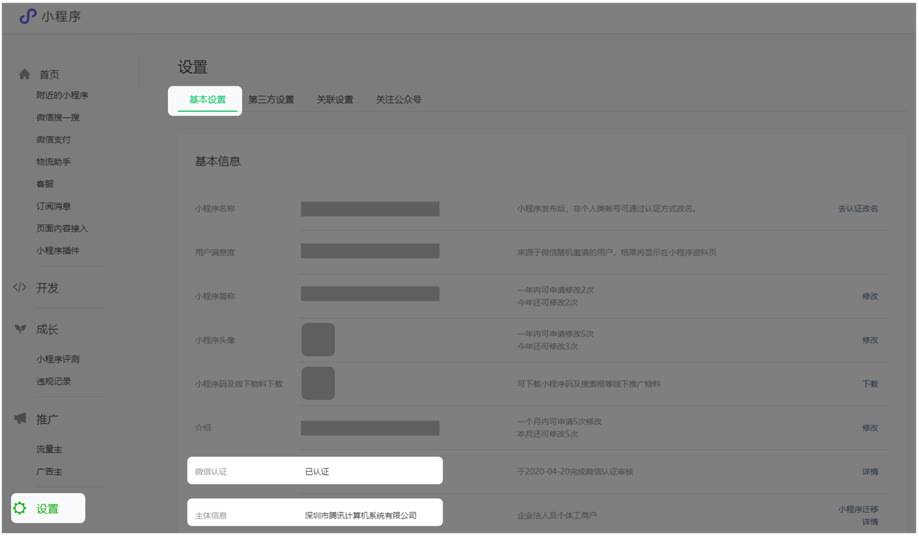Click the 首页 home icon
The width and height of the screenshot is (919, 537).
click(24, 75)
